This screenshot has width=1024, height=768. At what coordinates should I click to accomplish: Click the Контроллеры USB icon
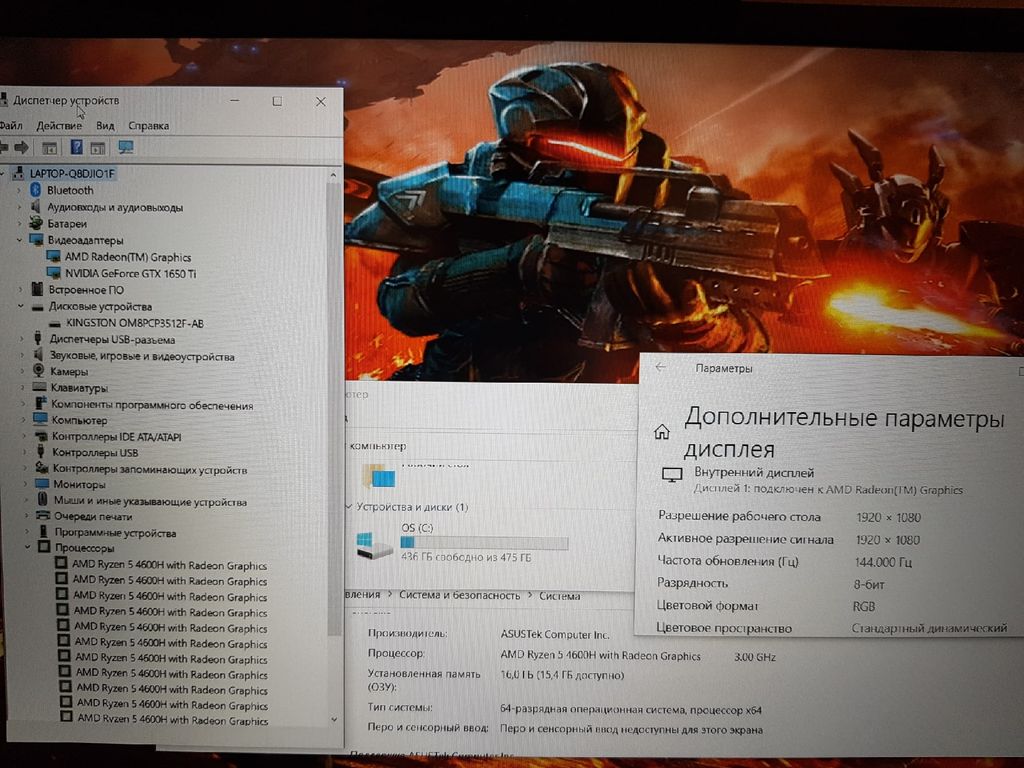tap(40, 452)
